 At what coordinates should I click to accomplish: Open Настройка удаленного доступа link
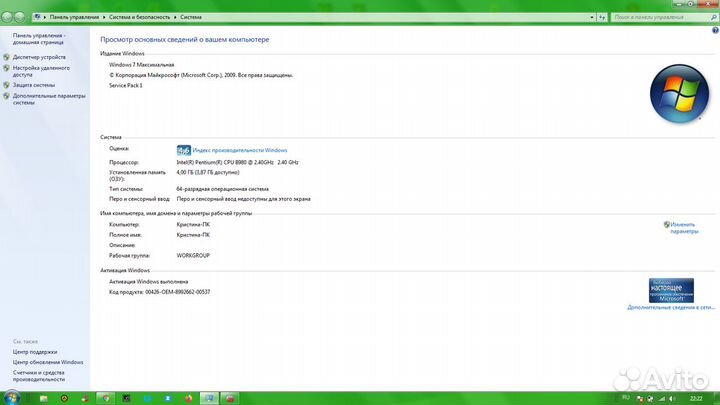tap(41, 71)
